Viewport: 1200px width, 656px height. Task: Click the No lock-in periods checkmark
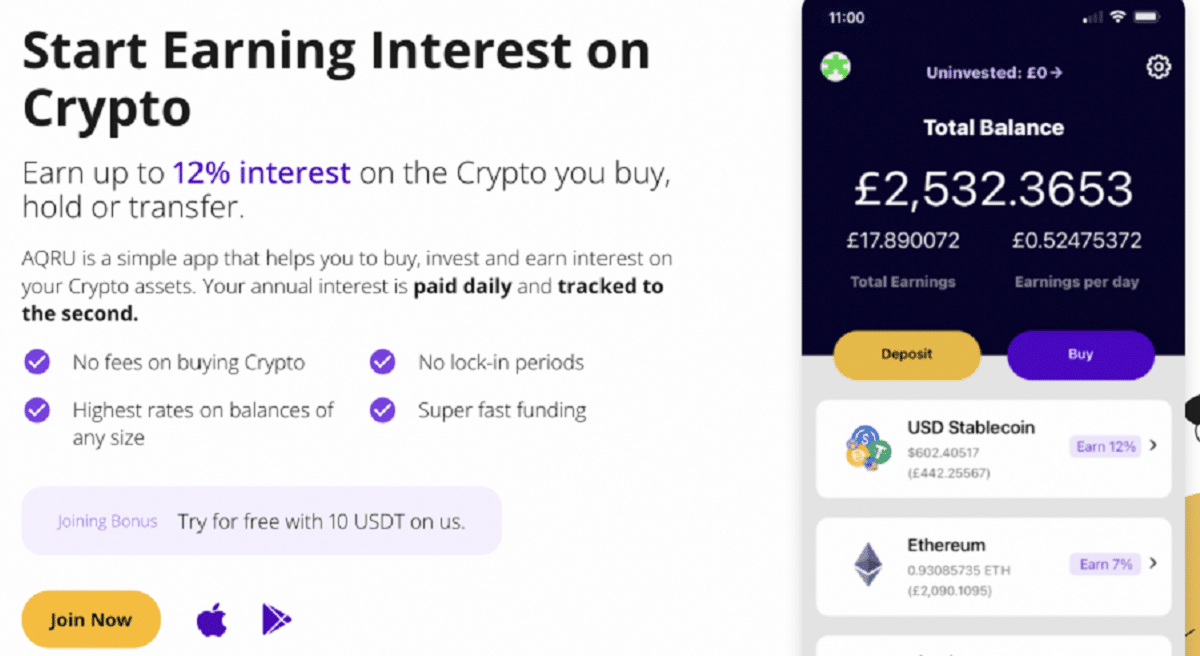click(x=383, y=361)
